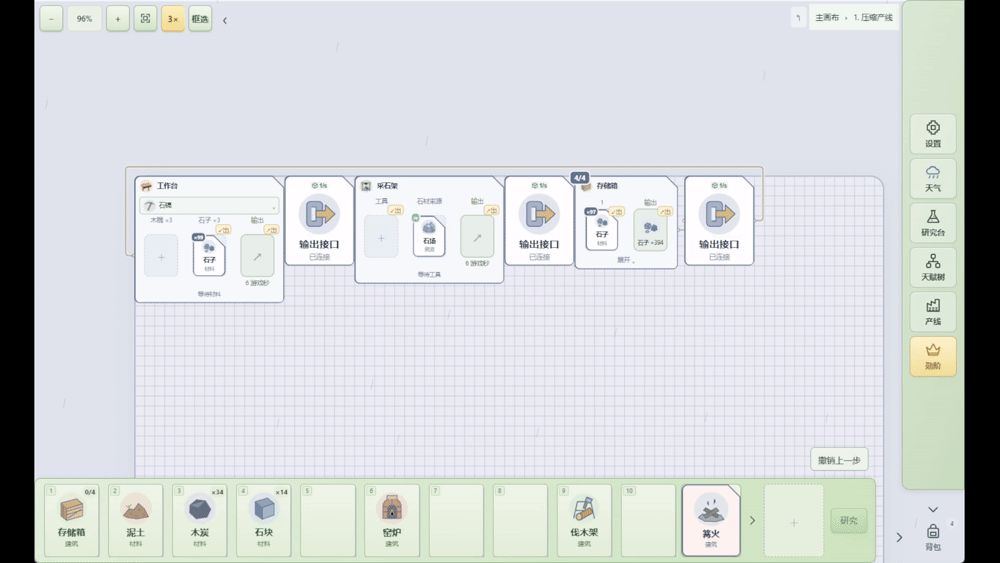
Task: Add new hotbar slot with plus card
Action: click(x=793, y=521)
